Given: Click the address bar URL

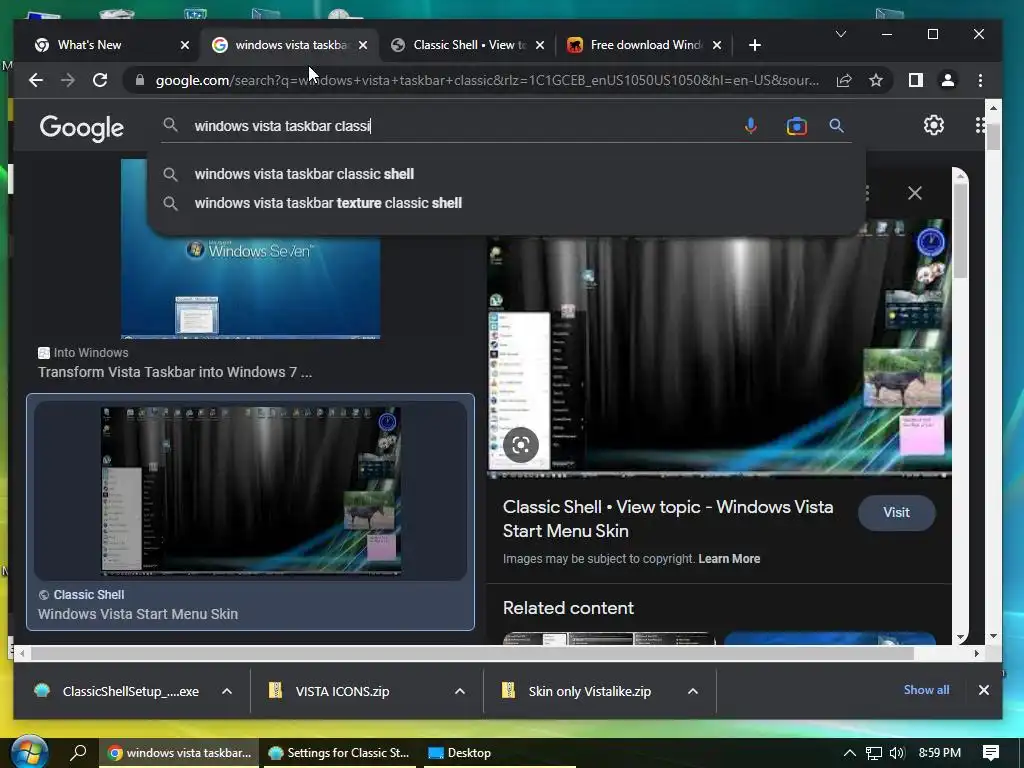Looking at the screenshot, I should click(487, 80).
